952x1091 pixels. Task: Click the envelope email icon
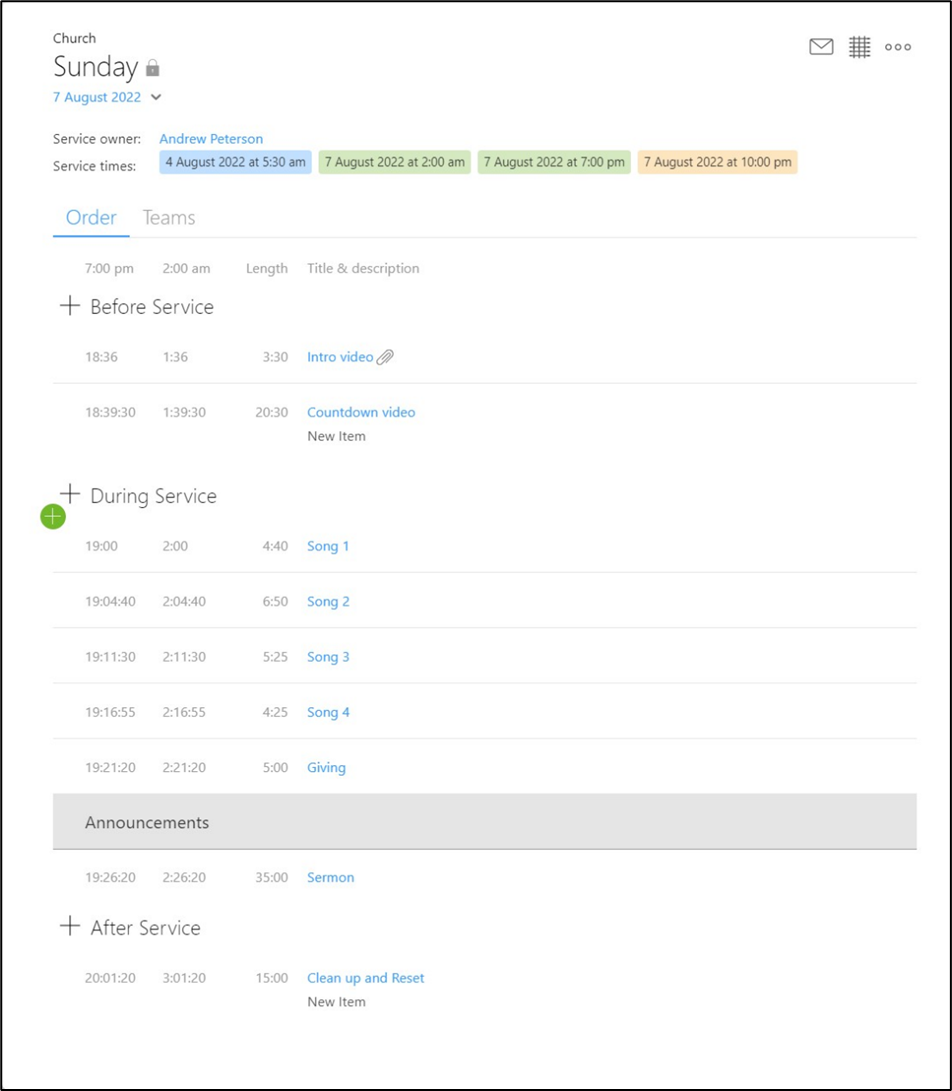(821, 47)
